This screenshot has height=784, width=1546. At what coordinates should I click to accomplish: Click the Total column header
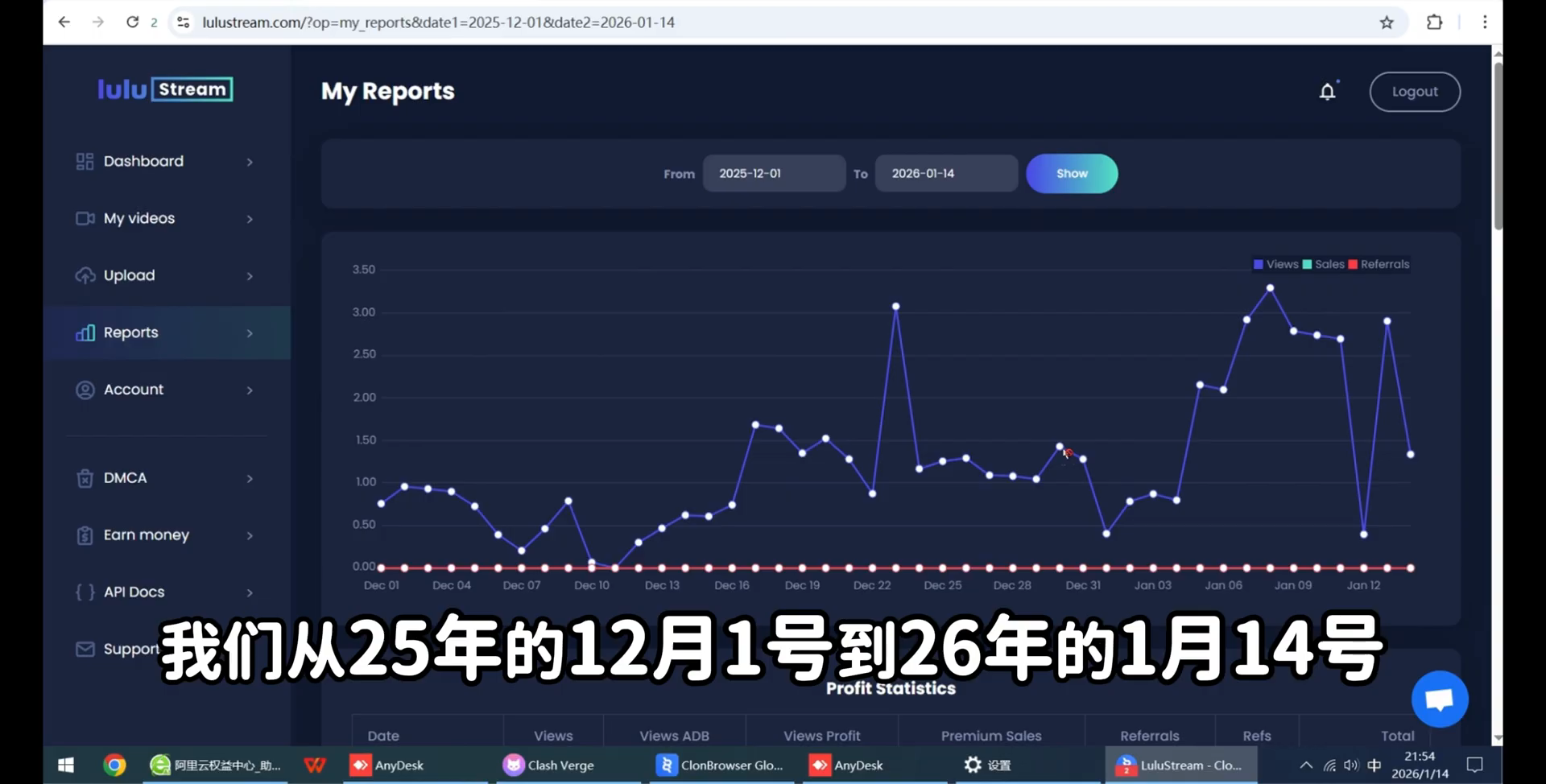coord(1397,736)
